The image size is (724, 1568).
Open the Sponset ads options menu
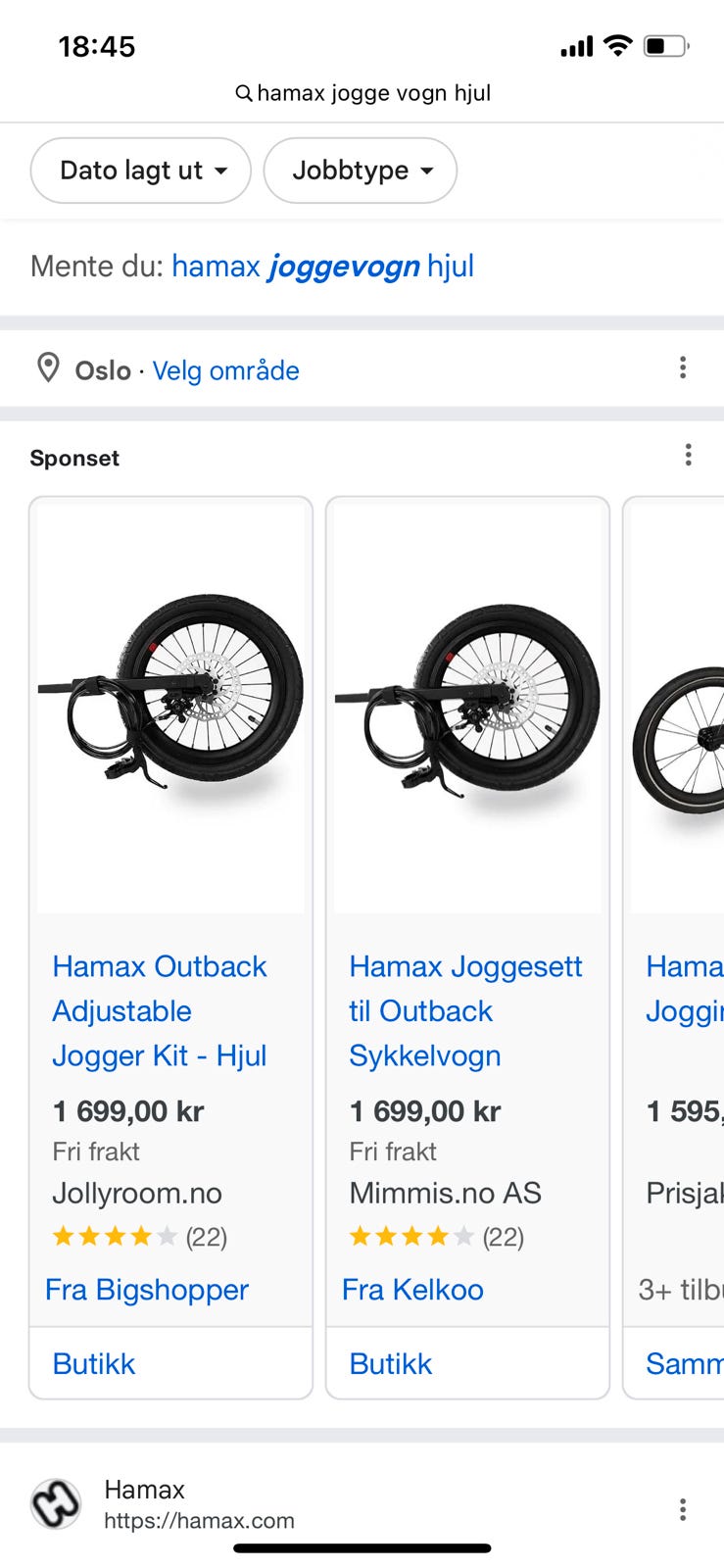[x=688, y=456]
